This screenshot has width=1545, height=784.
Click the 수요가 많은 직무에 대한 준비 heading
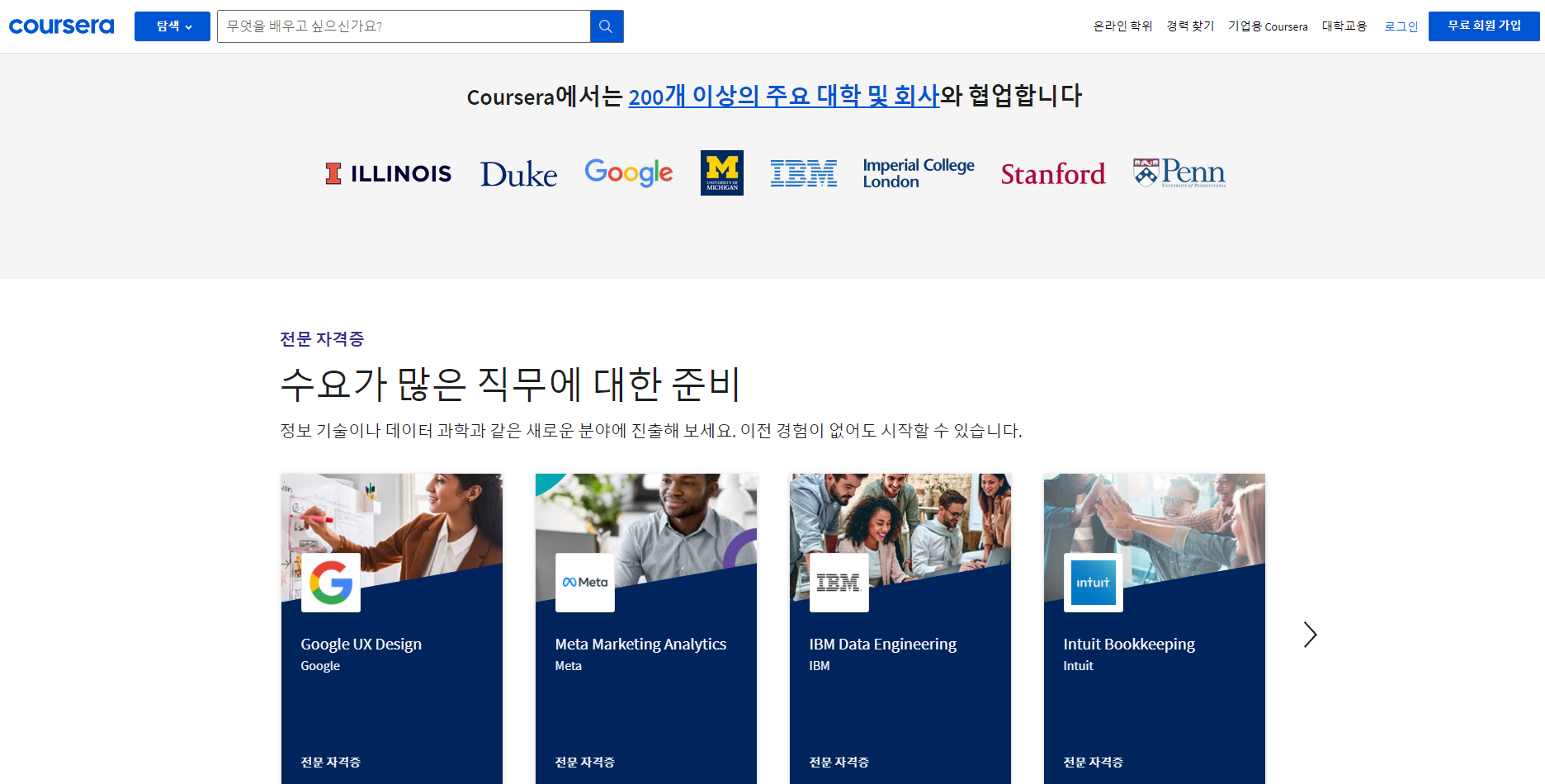511,384
